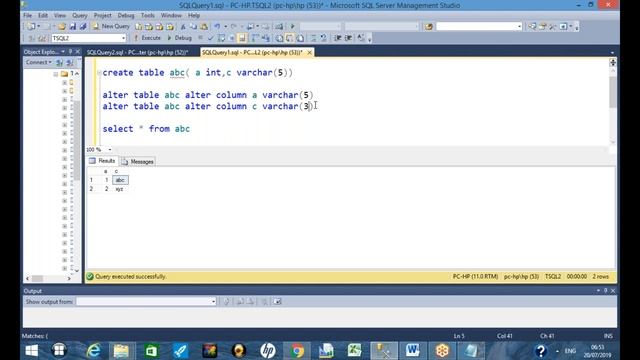The image size is (640, 360).
Task: Click the Parse checkmark icon
Action: click(211, 38)
